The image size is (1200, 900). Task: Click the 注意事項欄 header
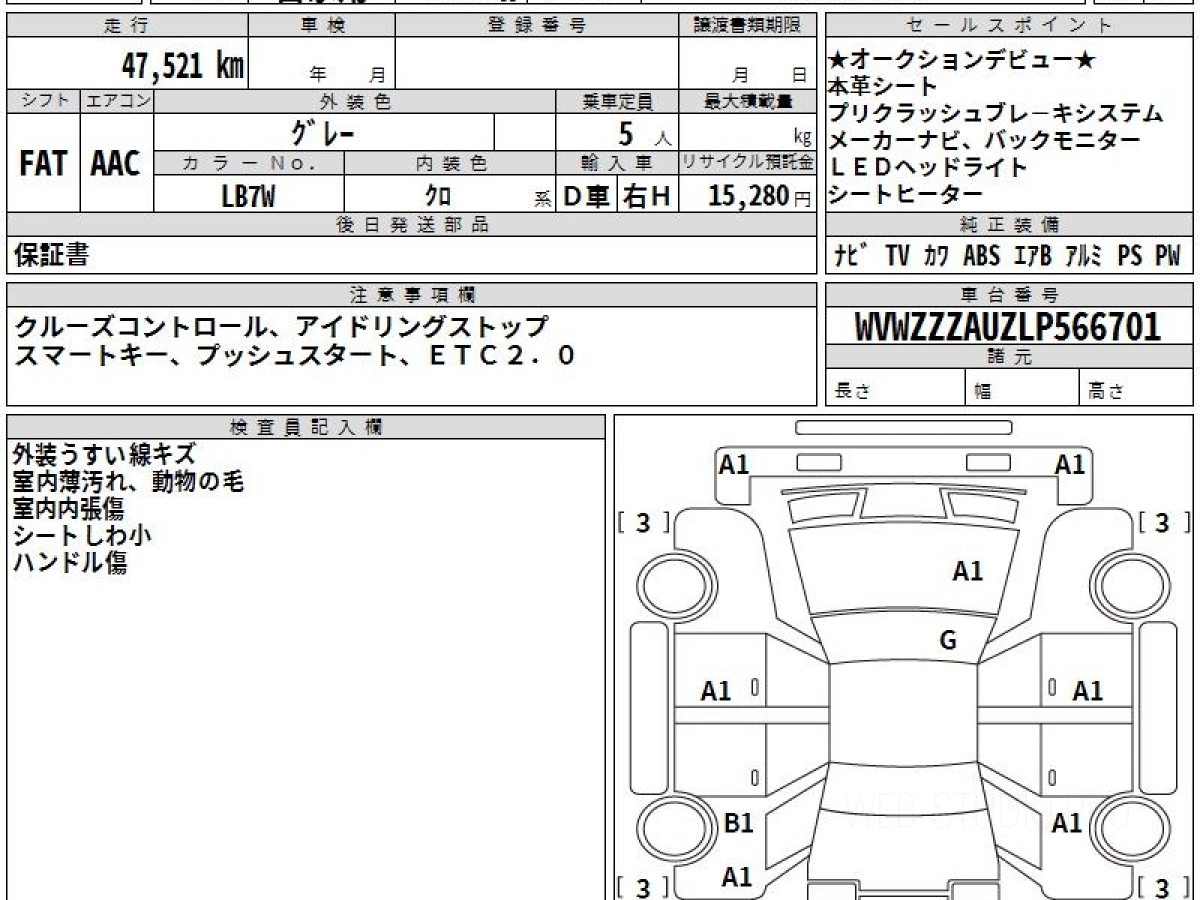pos(411,294)
